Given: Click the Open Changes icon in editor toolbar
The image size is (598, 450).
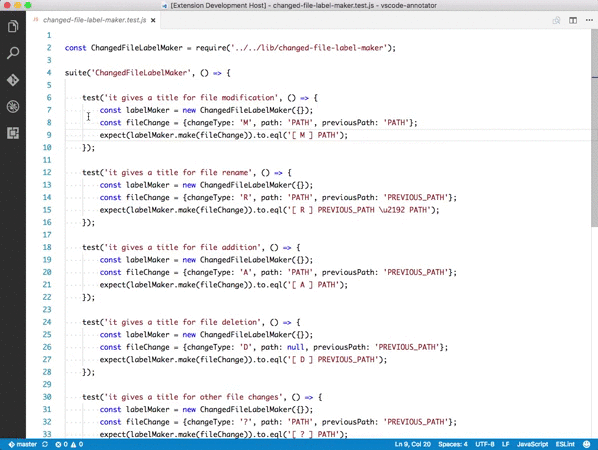Looking at the screenshot, I should 556,20.
